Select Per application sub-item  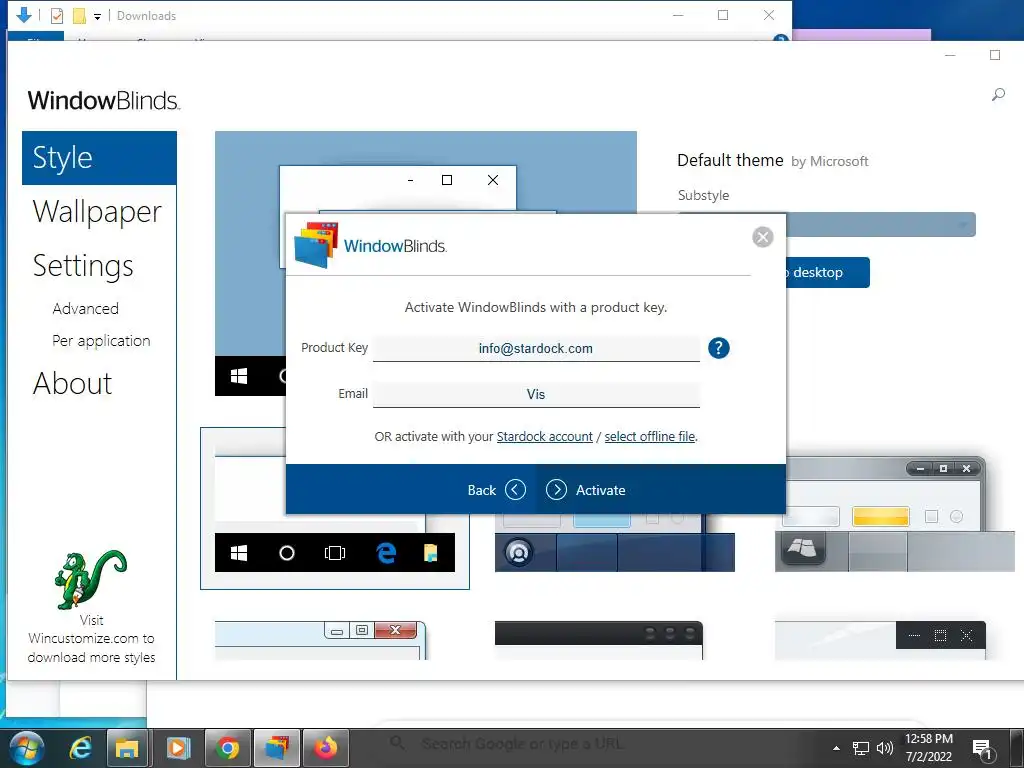pos(101,340)
